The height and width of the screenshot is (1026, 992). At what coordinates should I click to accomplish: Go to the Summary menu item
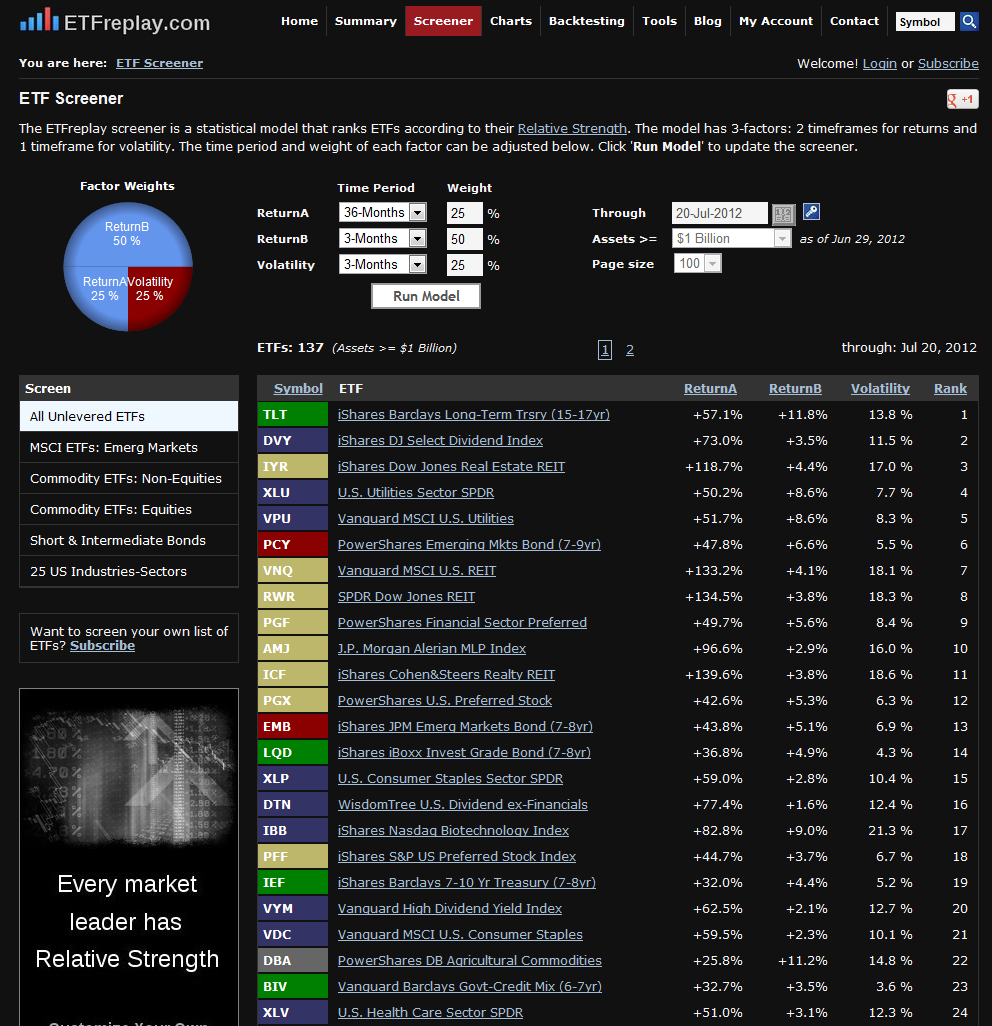point(366,21)
